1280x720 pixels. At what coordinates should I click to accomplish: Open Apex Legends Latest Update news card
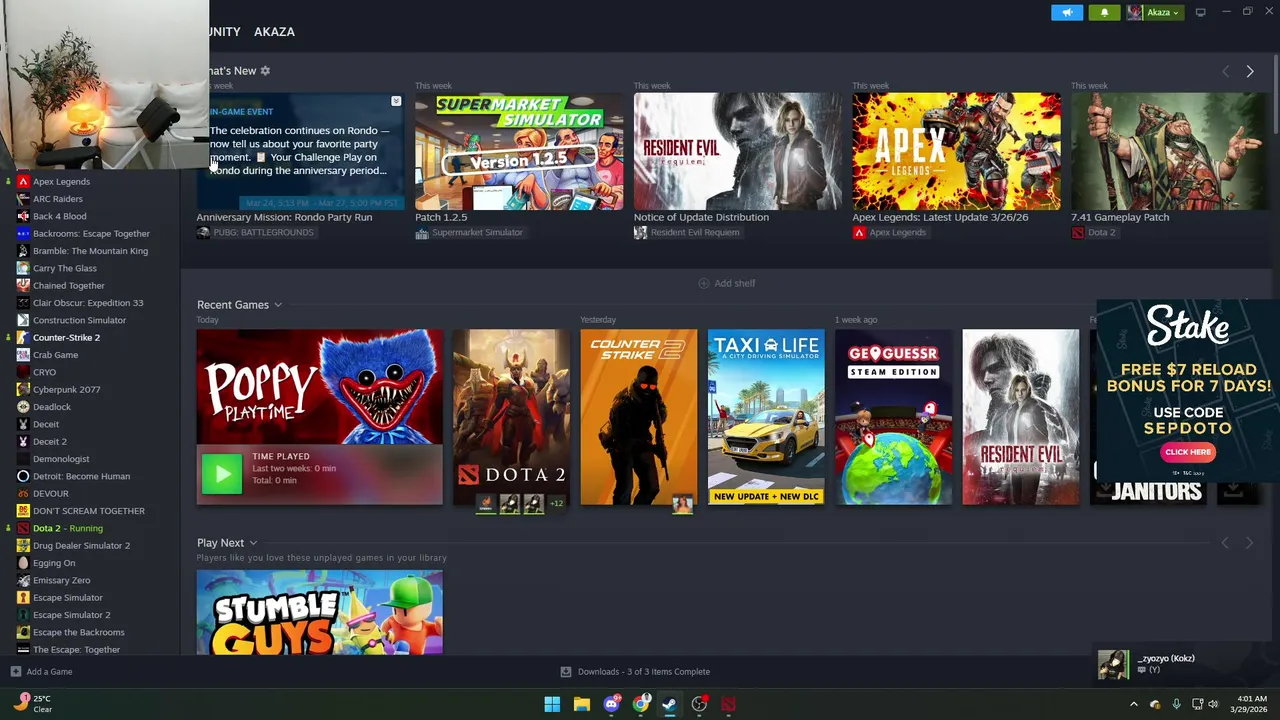point(957,151)
